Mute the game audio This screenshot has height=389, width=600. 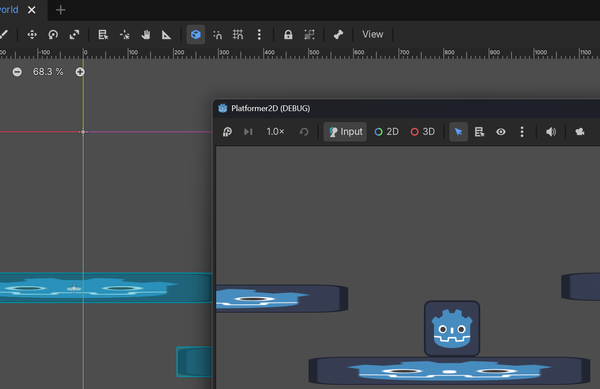551,132
